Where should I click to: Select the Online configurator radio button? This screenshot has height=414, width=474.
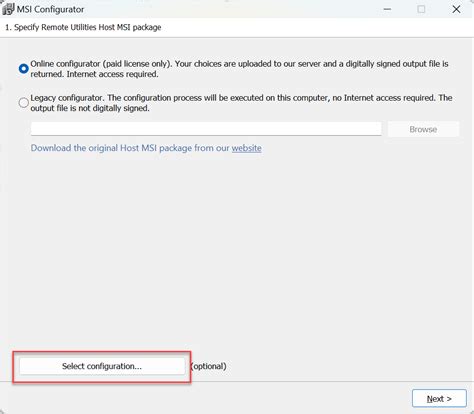[x=24, y=69]
